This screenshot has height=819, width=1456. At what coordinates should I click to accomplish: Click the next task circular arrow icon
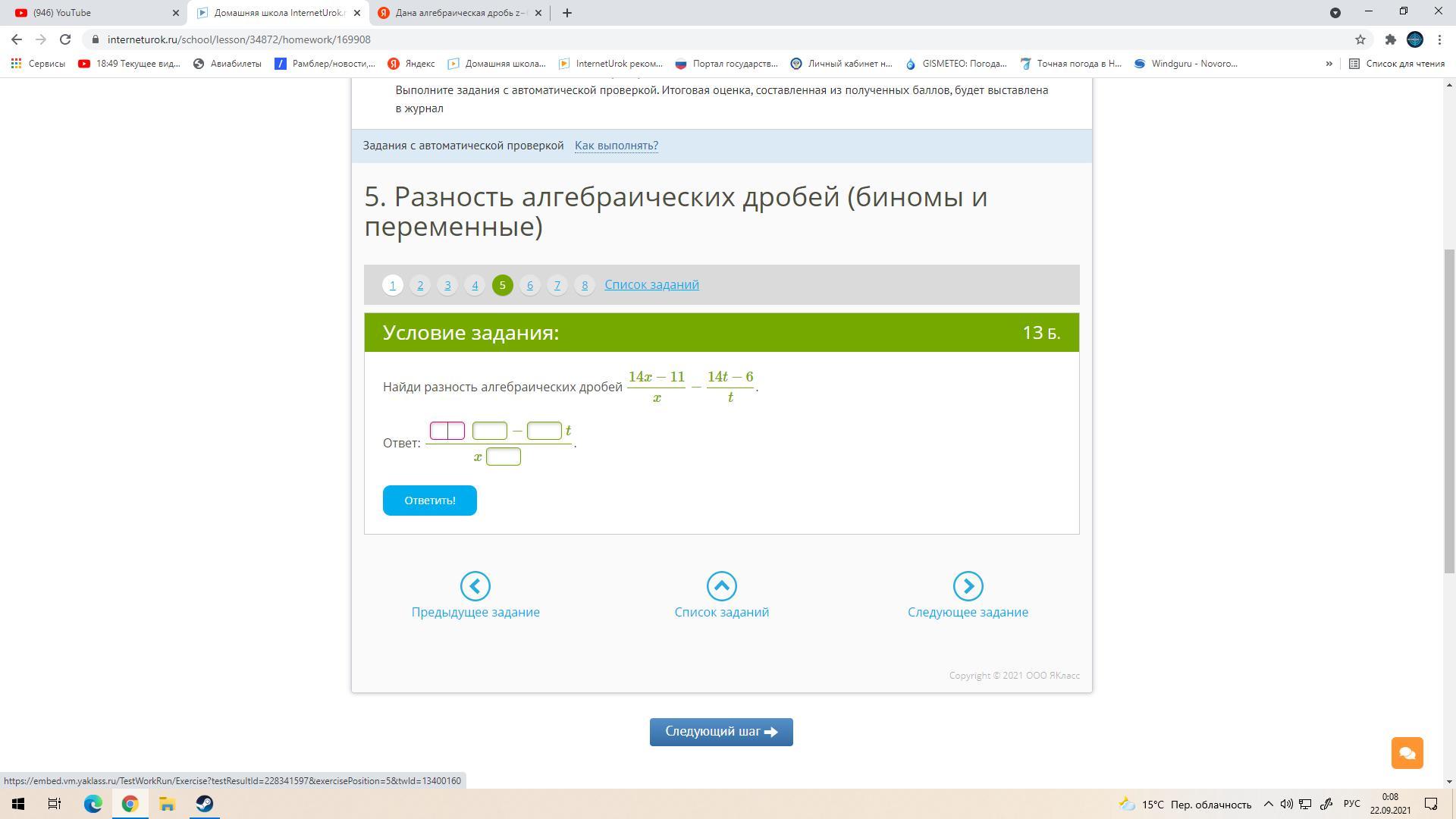[x=968, y=586]
